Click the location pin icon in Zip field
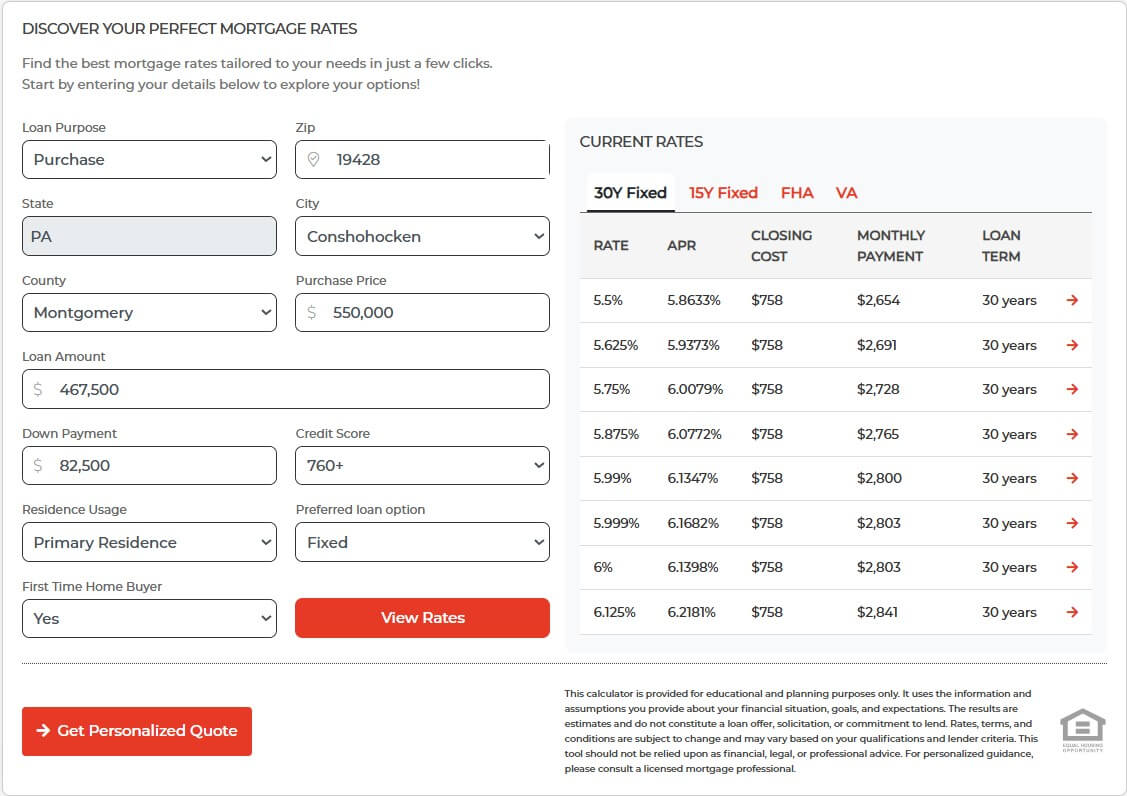 (313, 160)
